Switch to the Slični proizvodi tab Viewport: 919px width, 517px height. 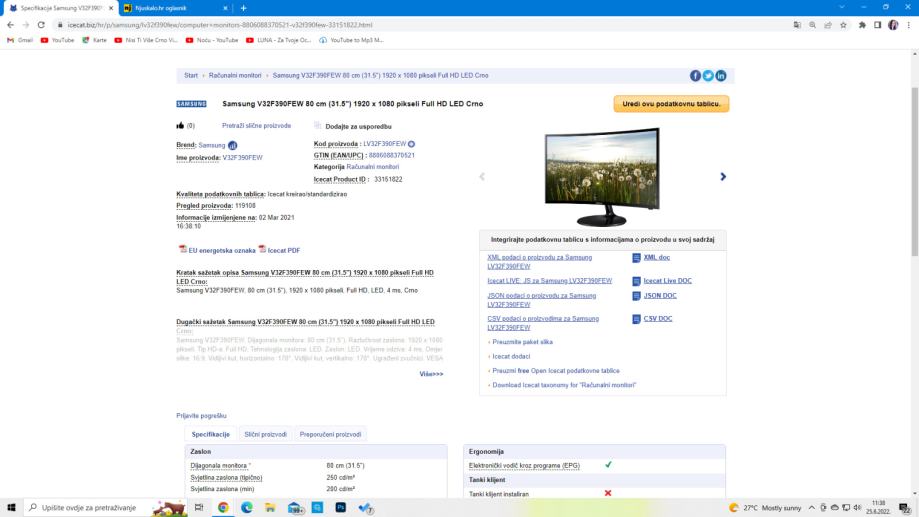point(265,434)
